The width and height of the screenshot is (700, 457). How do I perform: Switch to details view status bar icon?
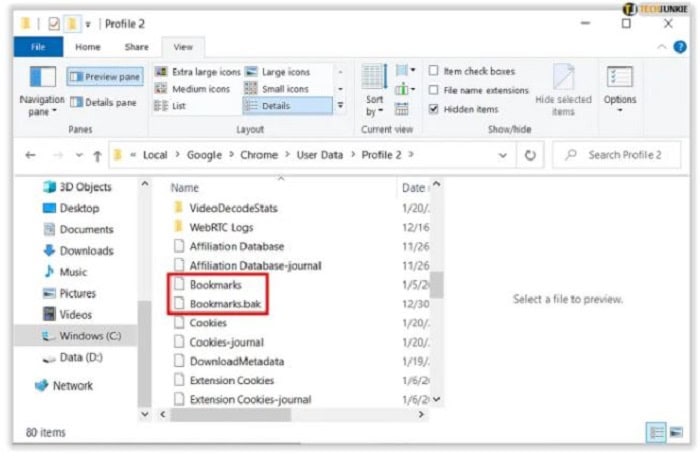click(x=656, y=432)
